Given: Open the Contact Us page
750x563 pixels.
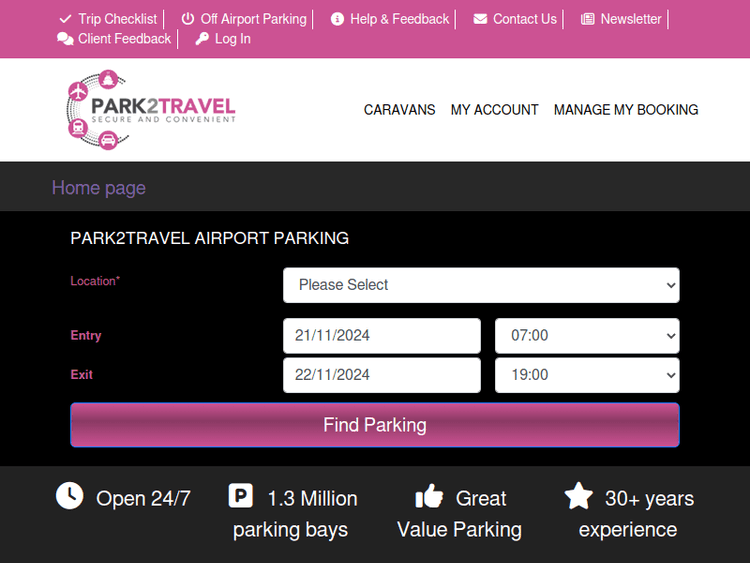Looking at the screenshot, I should click(525, 19).
